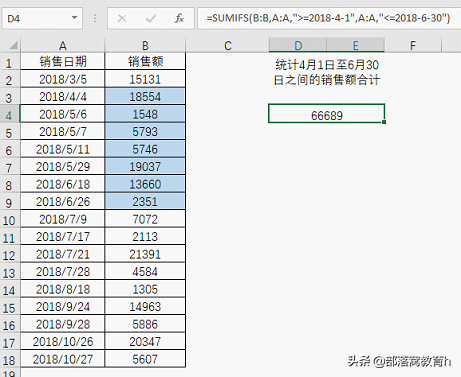This screenshot has height=377, width=461.
Task: Select the date cell 2018/7/28
Action: pos(63,272)
